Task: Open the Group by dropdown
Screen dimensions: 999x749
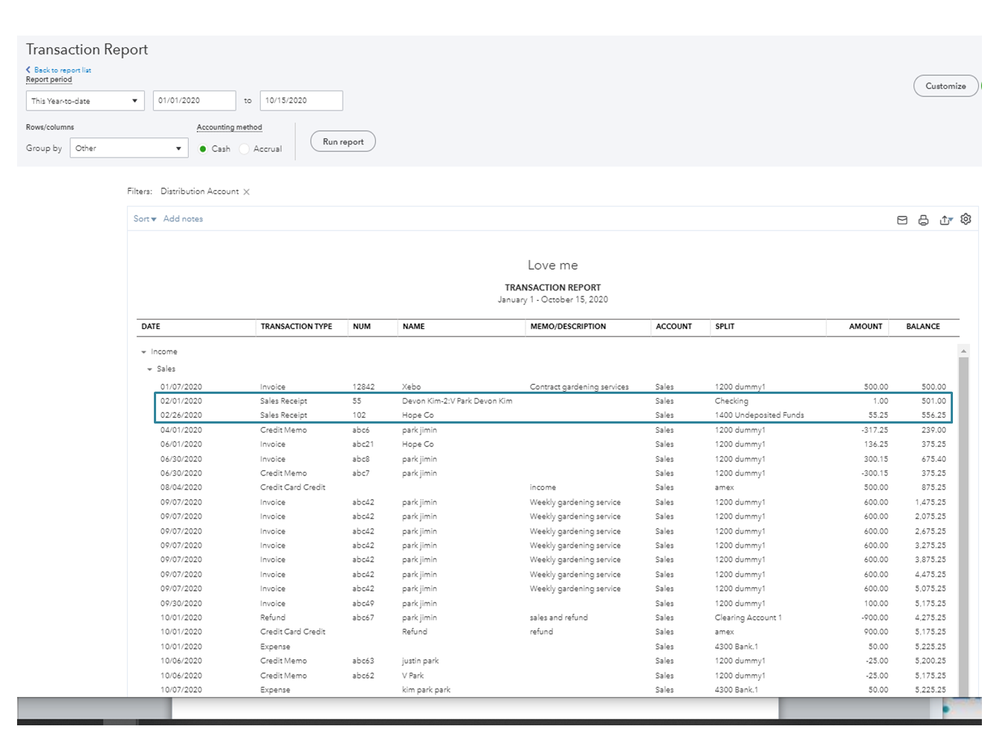Action: [129, 148]
